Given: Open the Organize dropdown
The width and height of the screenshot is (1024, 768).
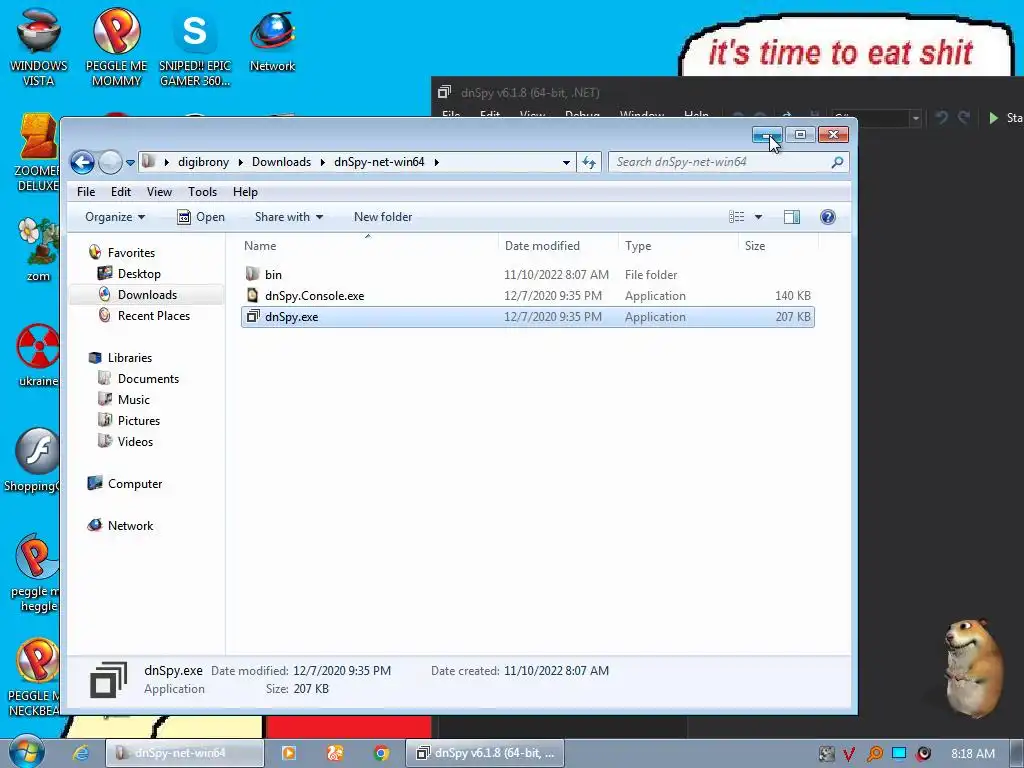Looking at the screenshot, I should [x=115, y=217].
